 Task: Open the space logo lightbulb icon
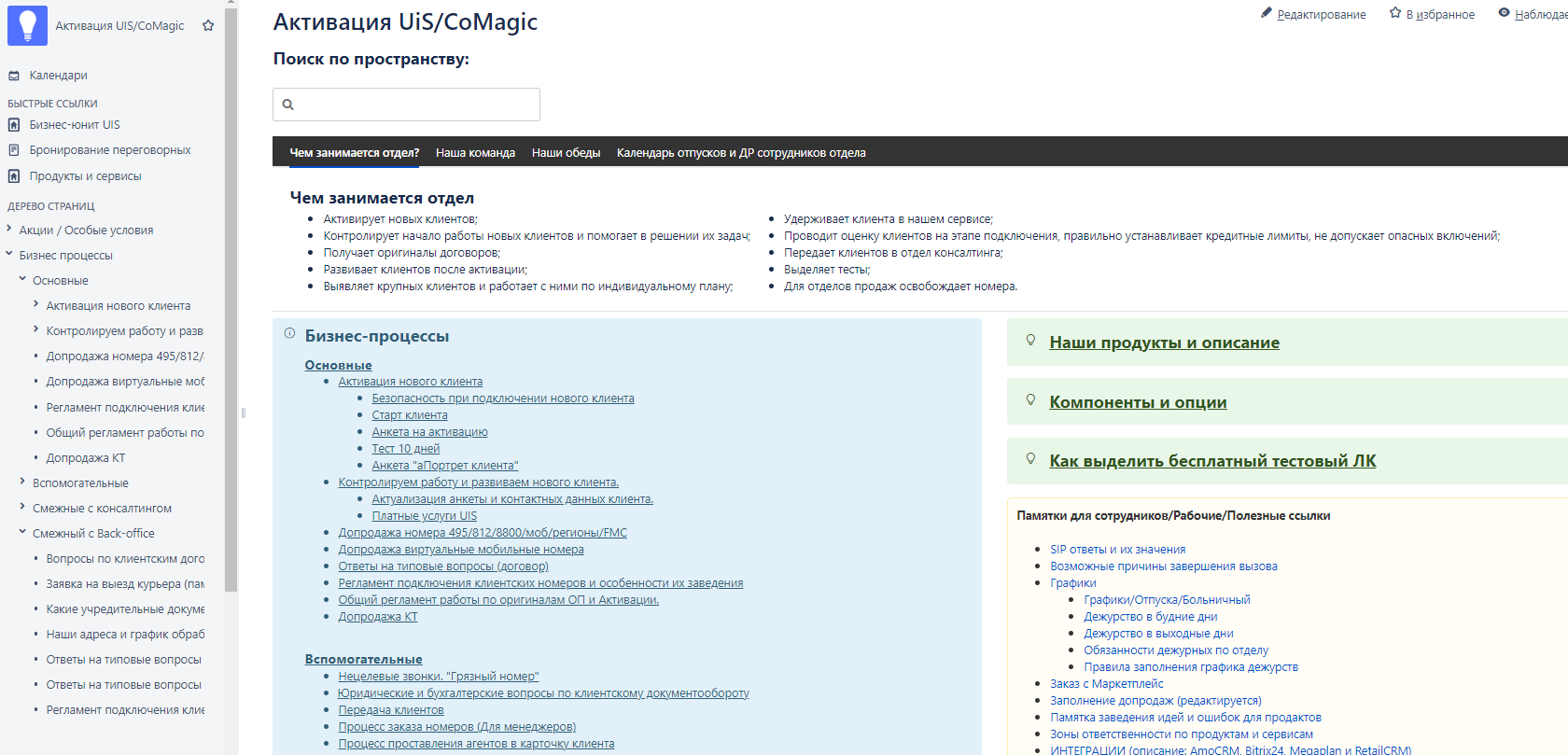pyautogui.click(x=27, y=25)
